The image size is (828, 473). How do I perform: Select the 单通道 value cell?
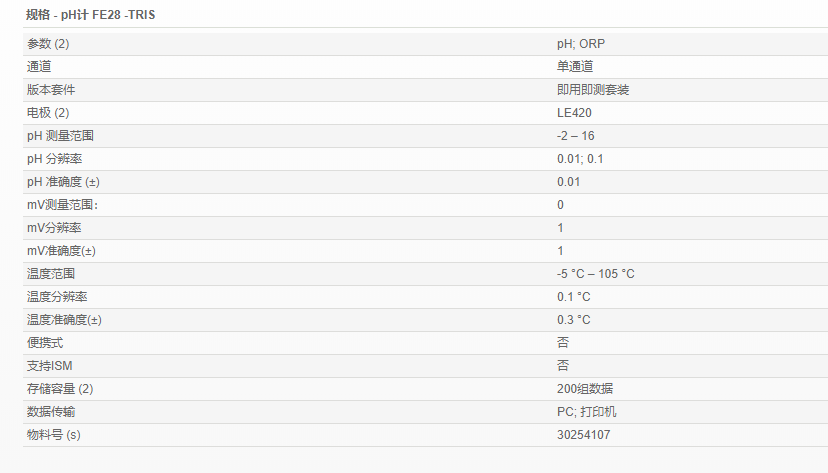575,67
